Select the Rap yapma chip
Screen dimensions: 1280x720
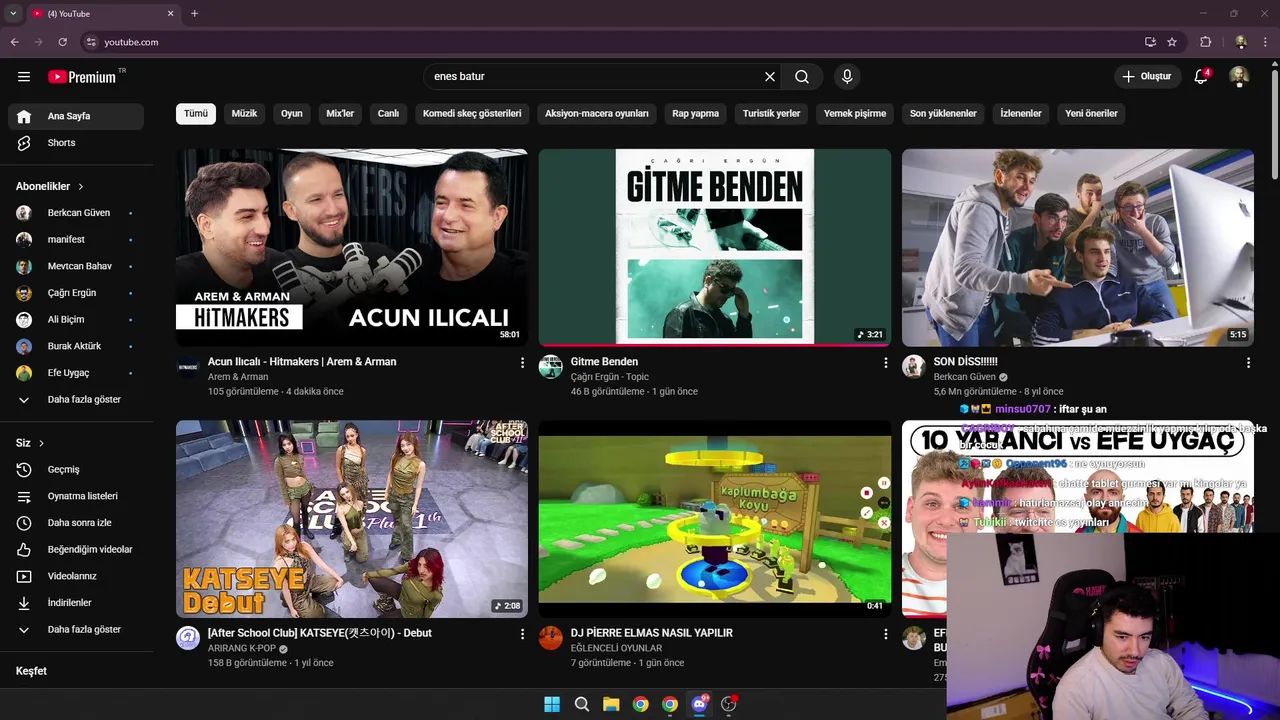click(696, 113)
